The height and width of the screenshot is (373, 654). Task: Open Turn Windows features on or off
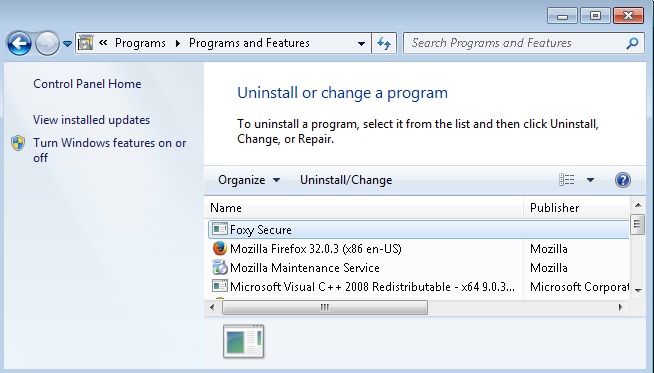click(109, 150)
